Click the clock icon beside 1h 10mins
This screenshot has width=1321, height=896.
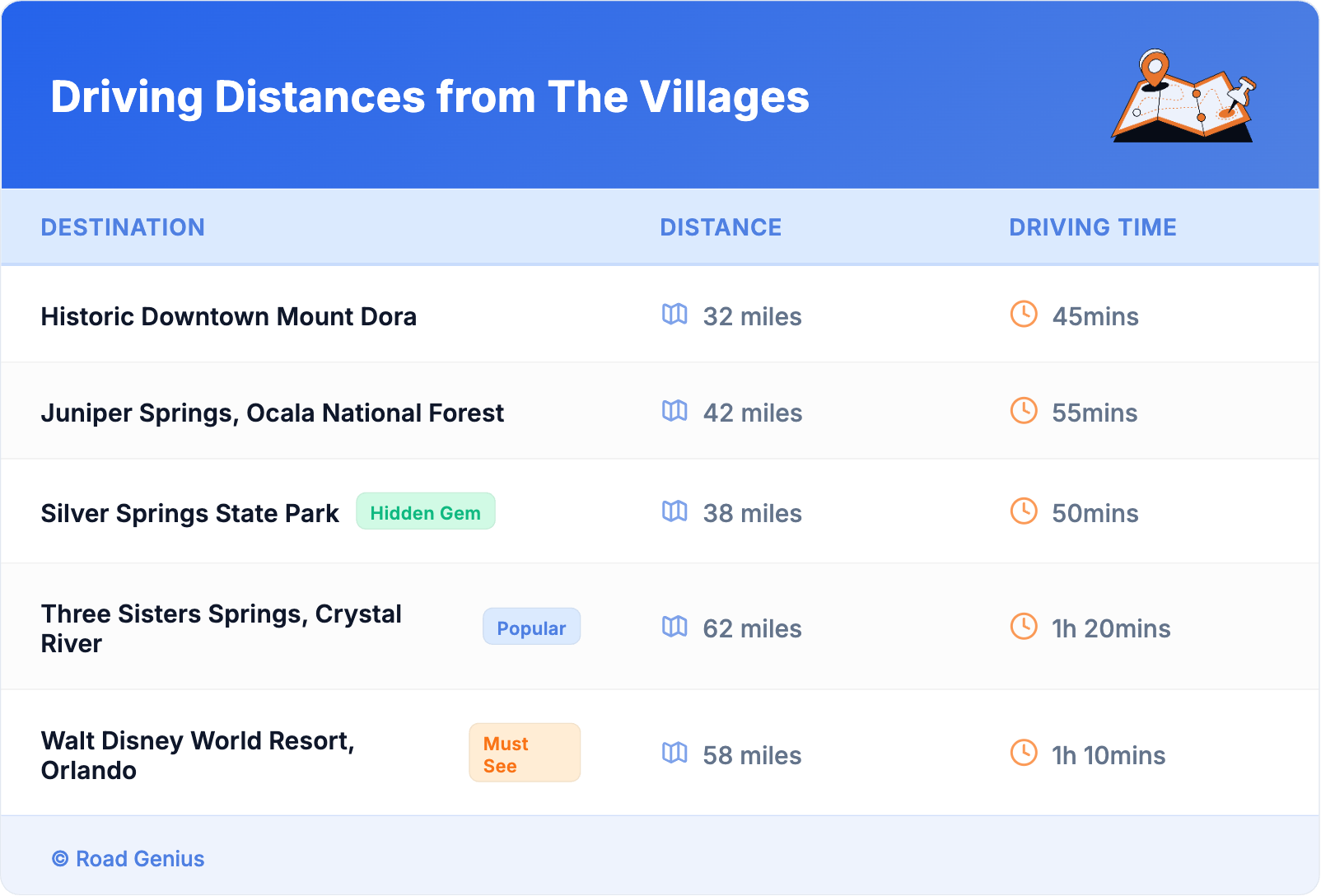[x=1024, y=754]
